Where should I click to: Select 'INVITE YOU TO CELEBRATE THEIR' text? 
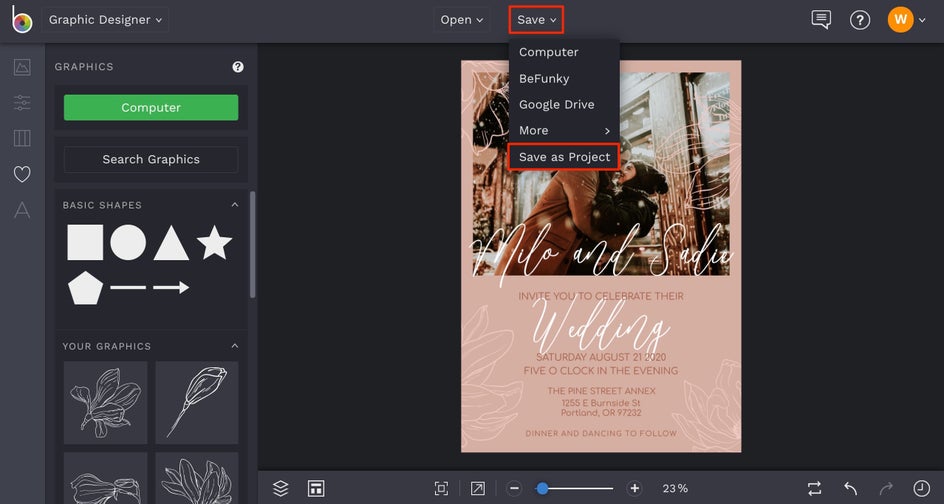click(601, 296)
